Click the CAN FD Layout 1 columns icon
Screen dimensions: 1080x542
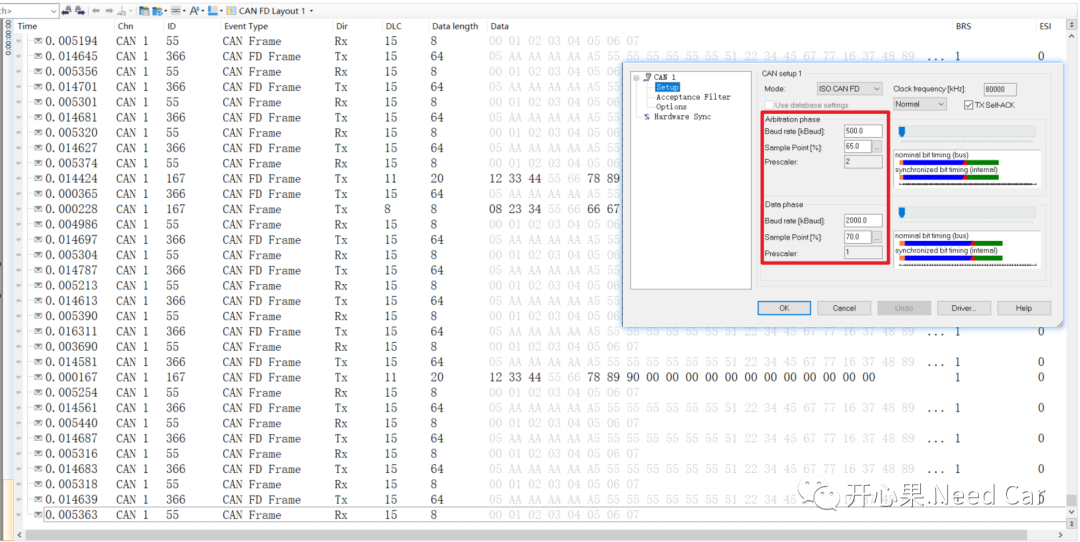[x=231, y=10]
